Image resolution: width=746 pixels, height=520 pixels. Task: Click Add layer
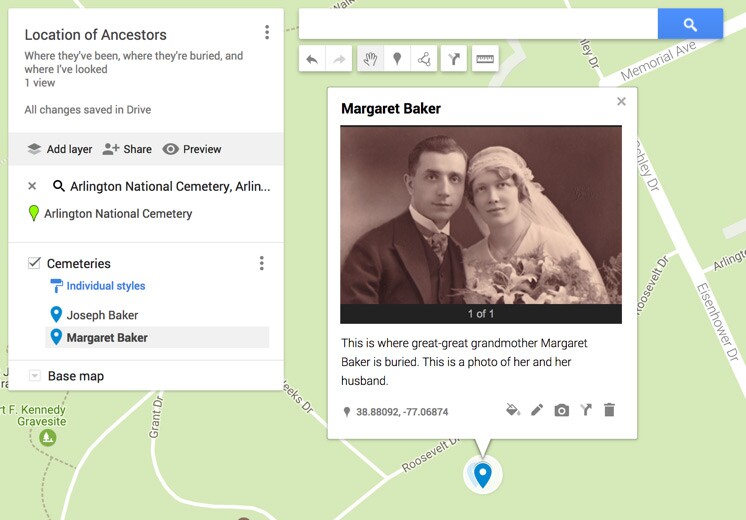click(x=59, y=149)
